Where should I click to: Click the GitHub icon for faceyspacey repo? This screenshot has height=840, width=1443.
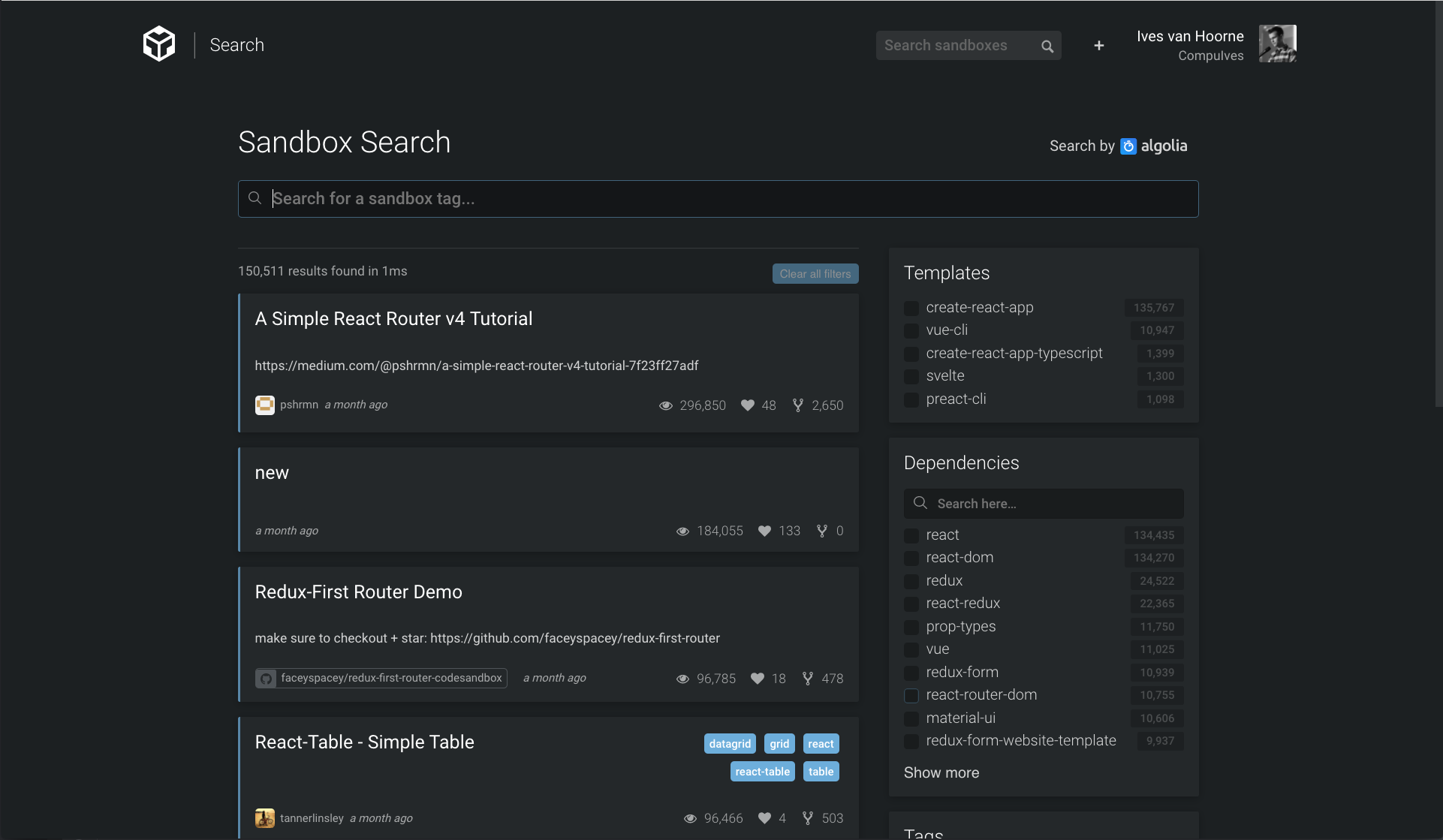(267, 679)
